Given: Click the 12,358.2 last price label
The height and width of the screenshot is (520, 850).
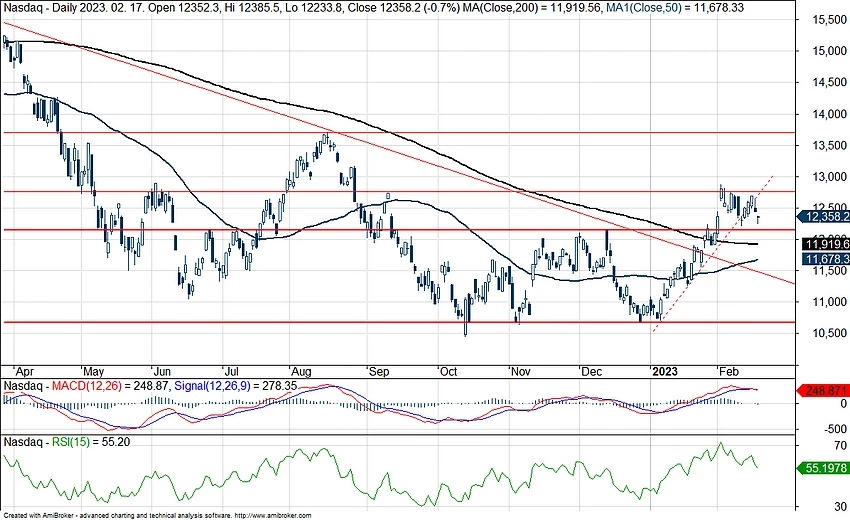Looking at the screenshot, I should click(824, 217).
